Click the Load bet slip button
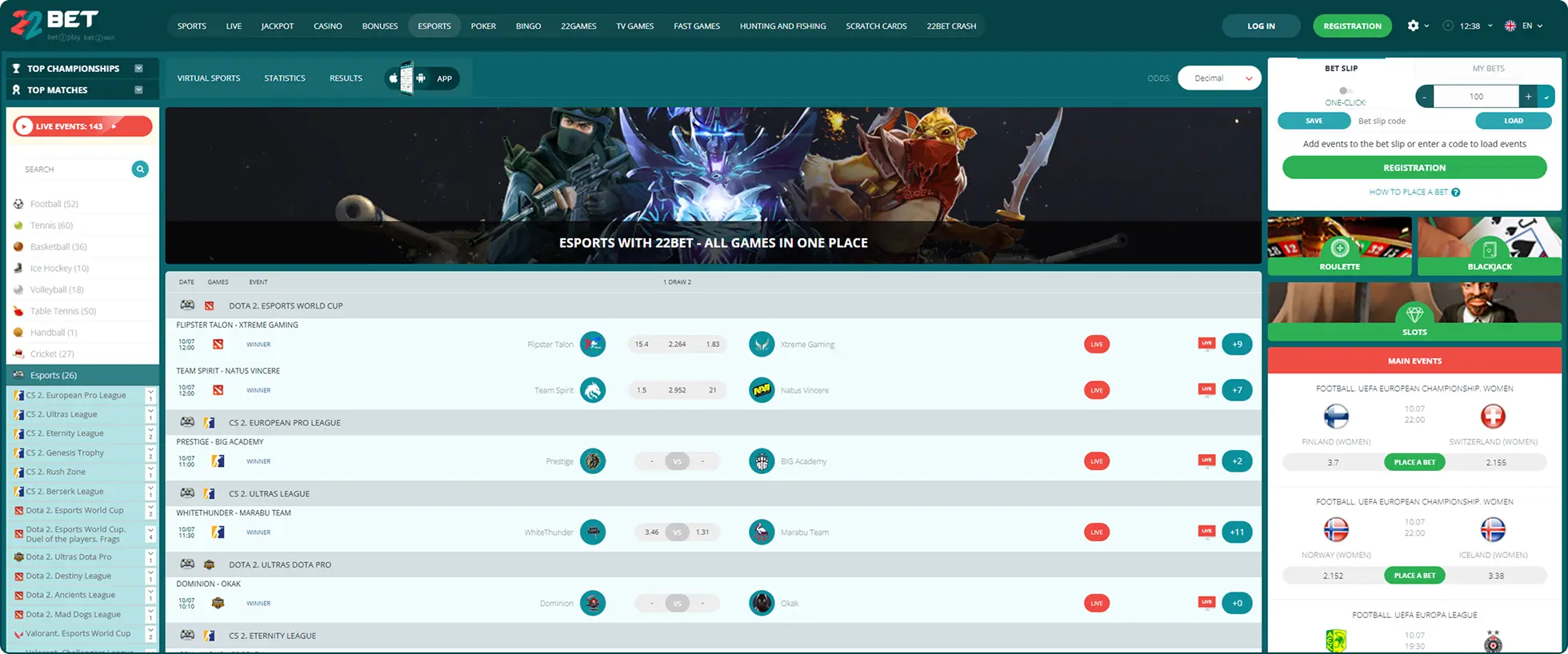1568x654 pixels. [x=1514, y=121]
